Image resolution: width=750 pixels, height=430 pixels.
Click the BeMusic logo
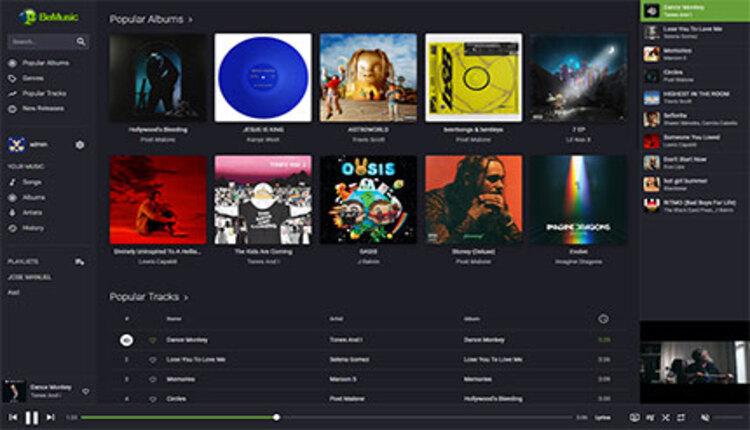[42, 16]
